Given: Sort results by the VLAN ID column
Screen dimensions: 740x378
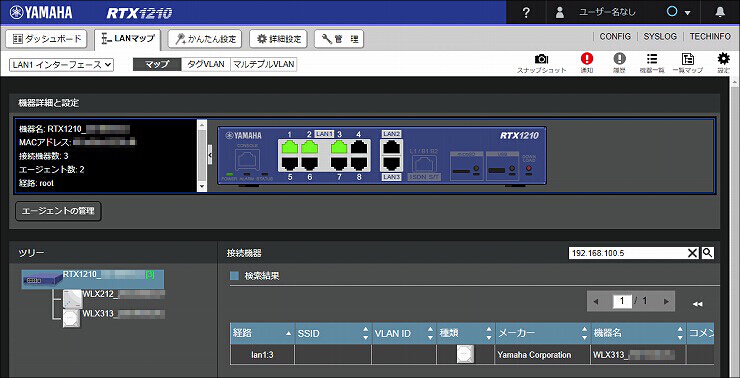Looking at the screenshot, I should tap(404, 334).
